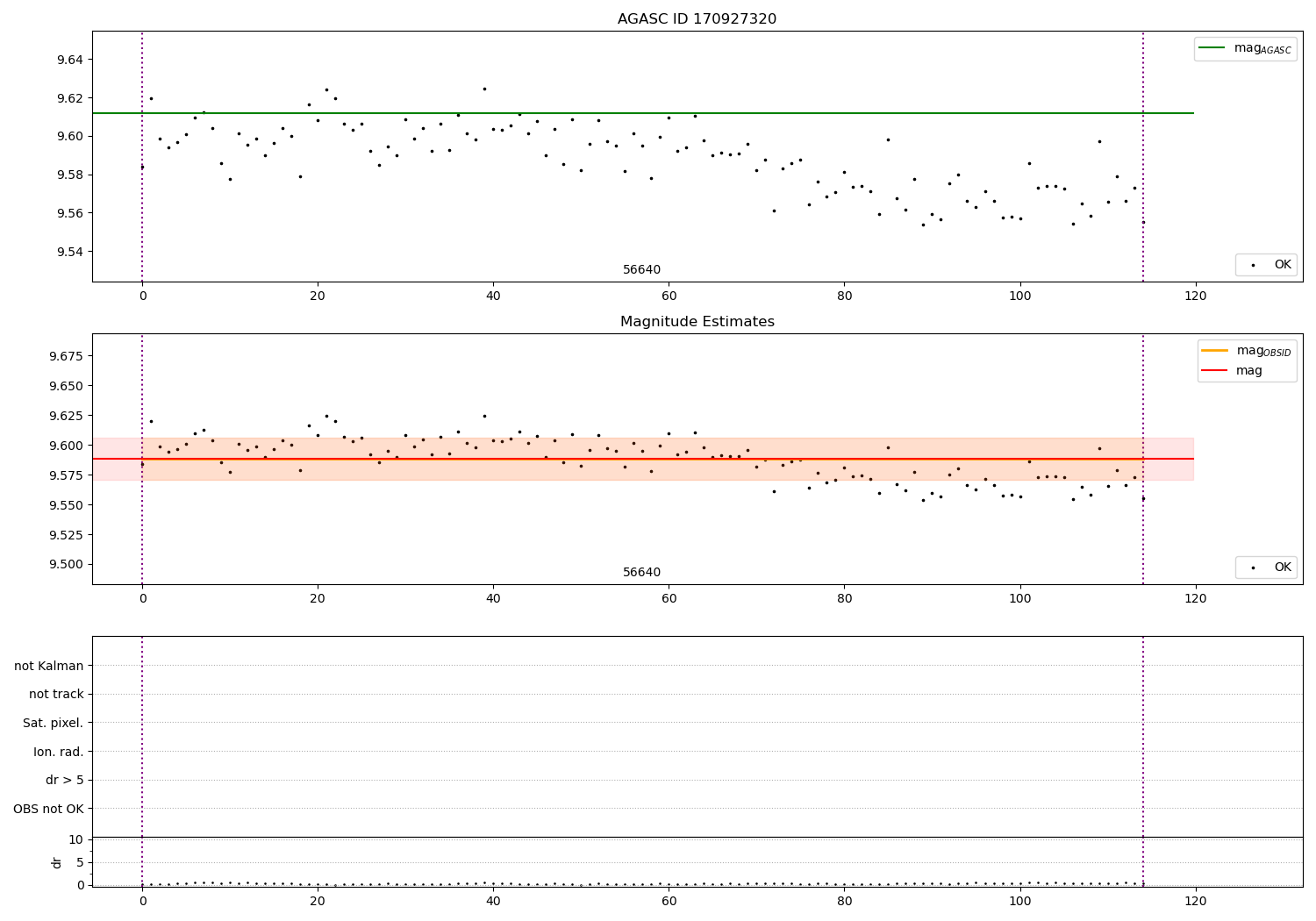The width and height of the screenshot is (1316, 921).
Task: Click the 'OBS not OK' axis label
Action: (49, 809)
